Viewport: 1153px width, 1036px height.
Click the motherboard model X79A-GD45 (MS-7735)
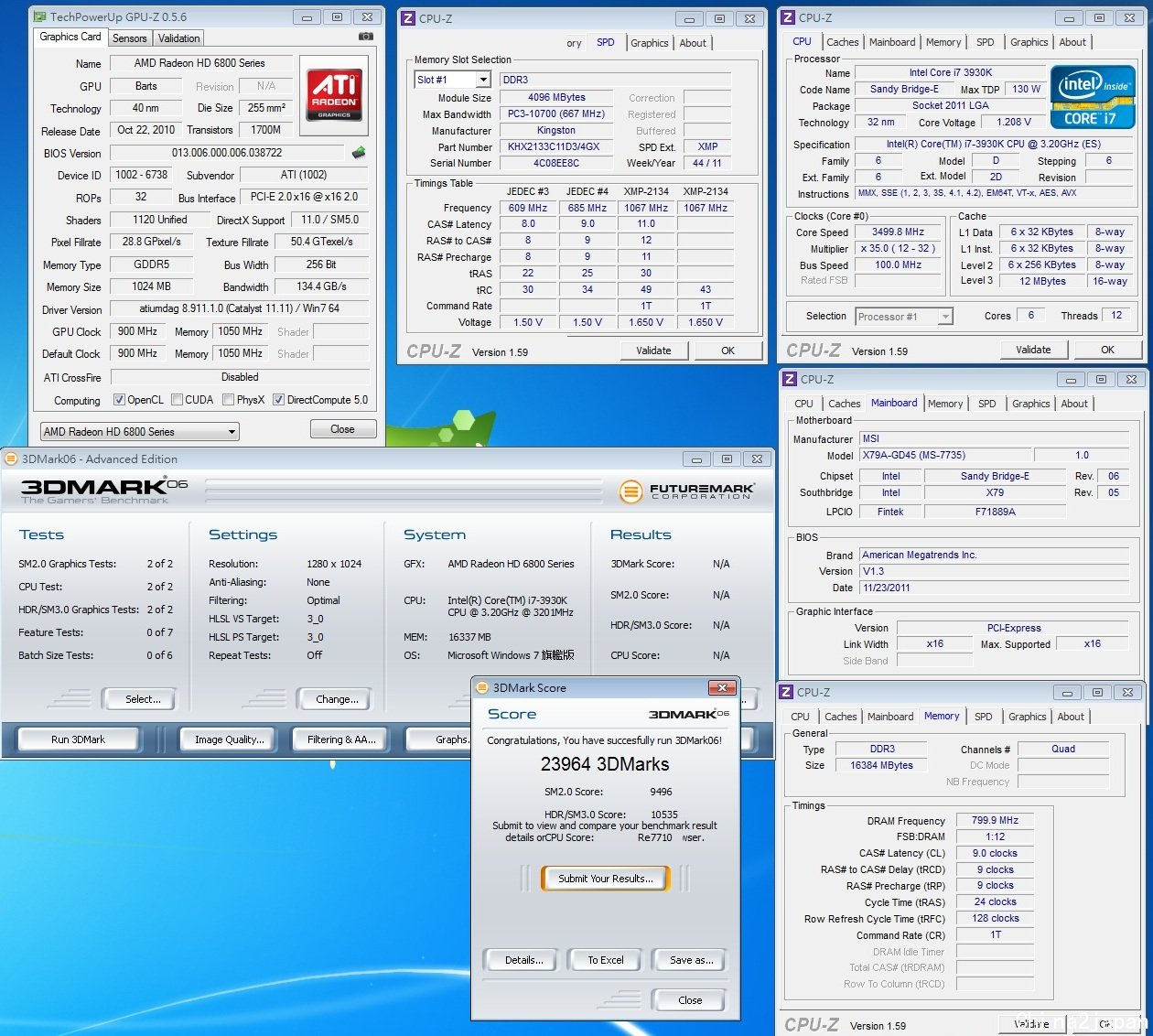point(945,455)
